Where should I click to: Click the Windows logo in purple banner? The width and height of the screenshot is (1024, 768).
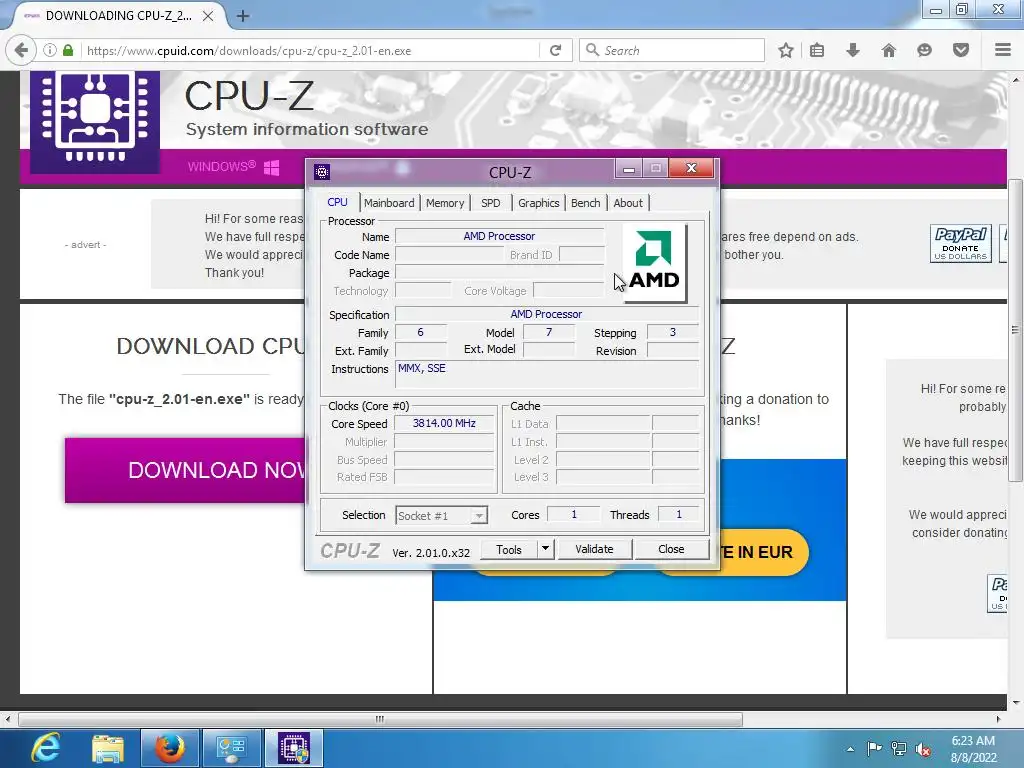click(272, 167)
